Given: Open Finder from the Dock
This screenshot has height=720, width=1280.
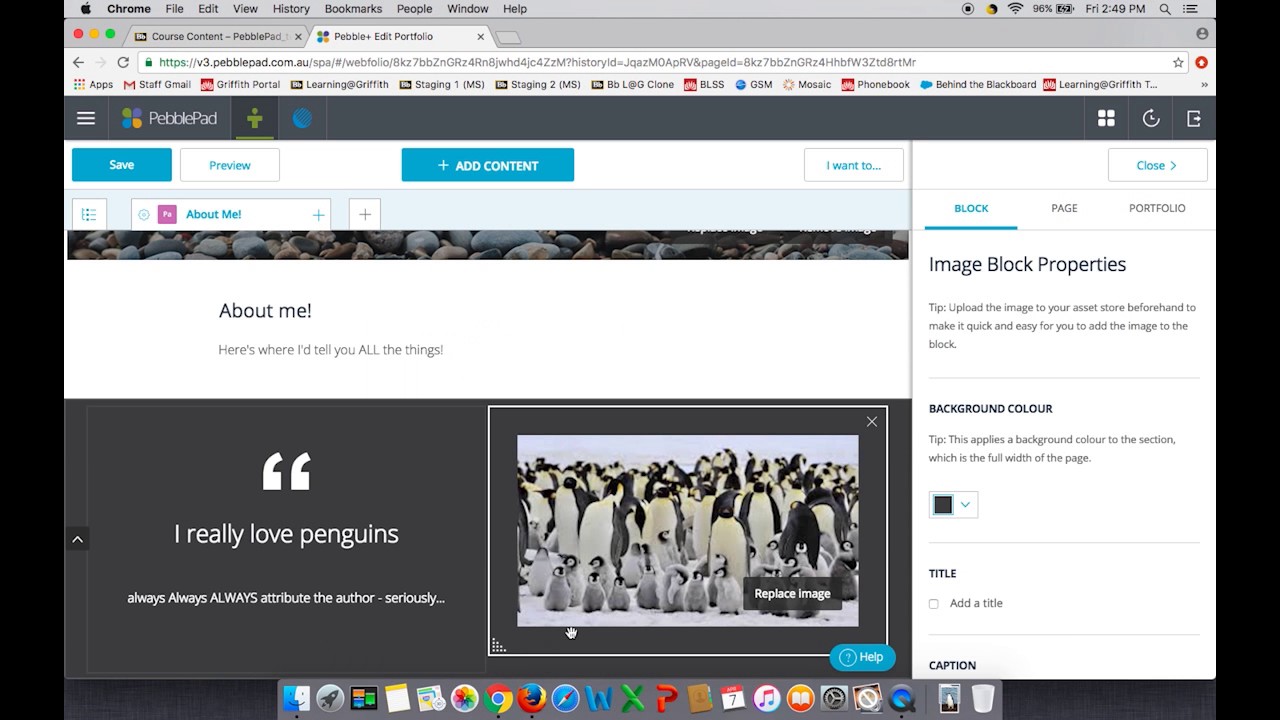Looking at the screenshot, I should (x=296, y=698).
